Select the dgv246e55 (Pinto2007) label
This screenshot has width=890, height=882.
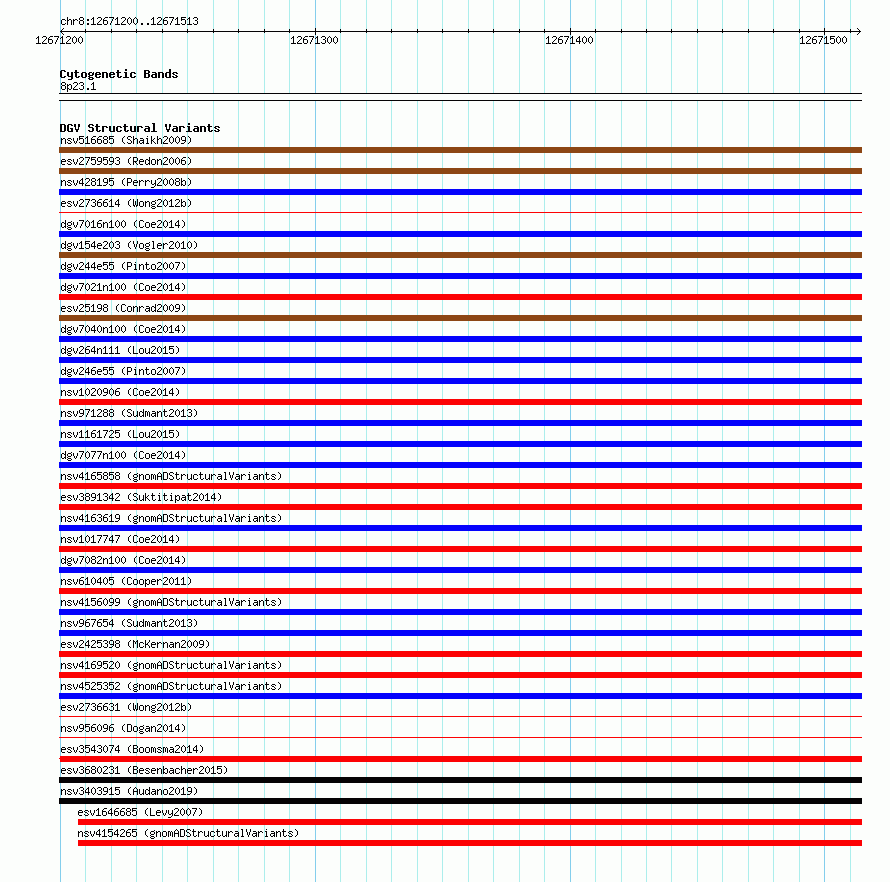pyautogui.click(x=123, y=371)
